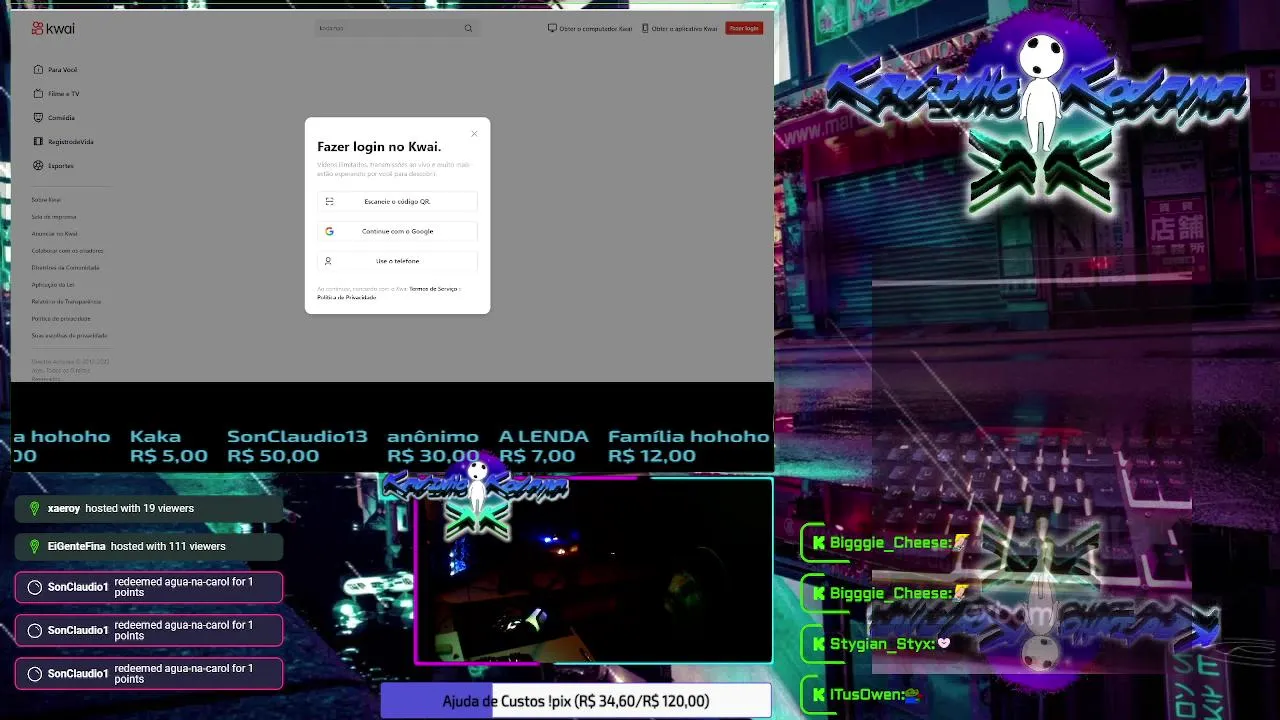
Task: Open the Sala de imprensa link
Action: (x=54, y=217)
